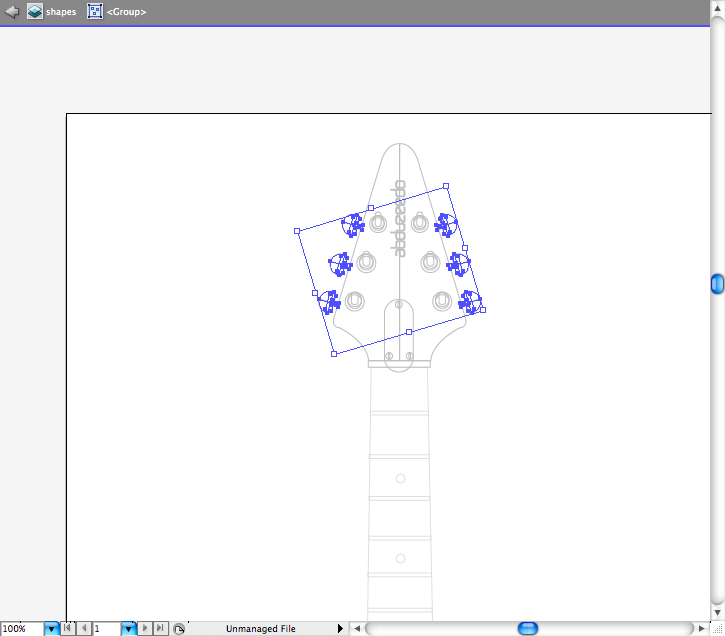Click the vertical scrollbar down arrow
Screen dimensions: 725x636
click(717, 612)
